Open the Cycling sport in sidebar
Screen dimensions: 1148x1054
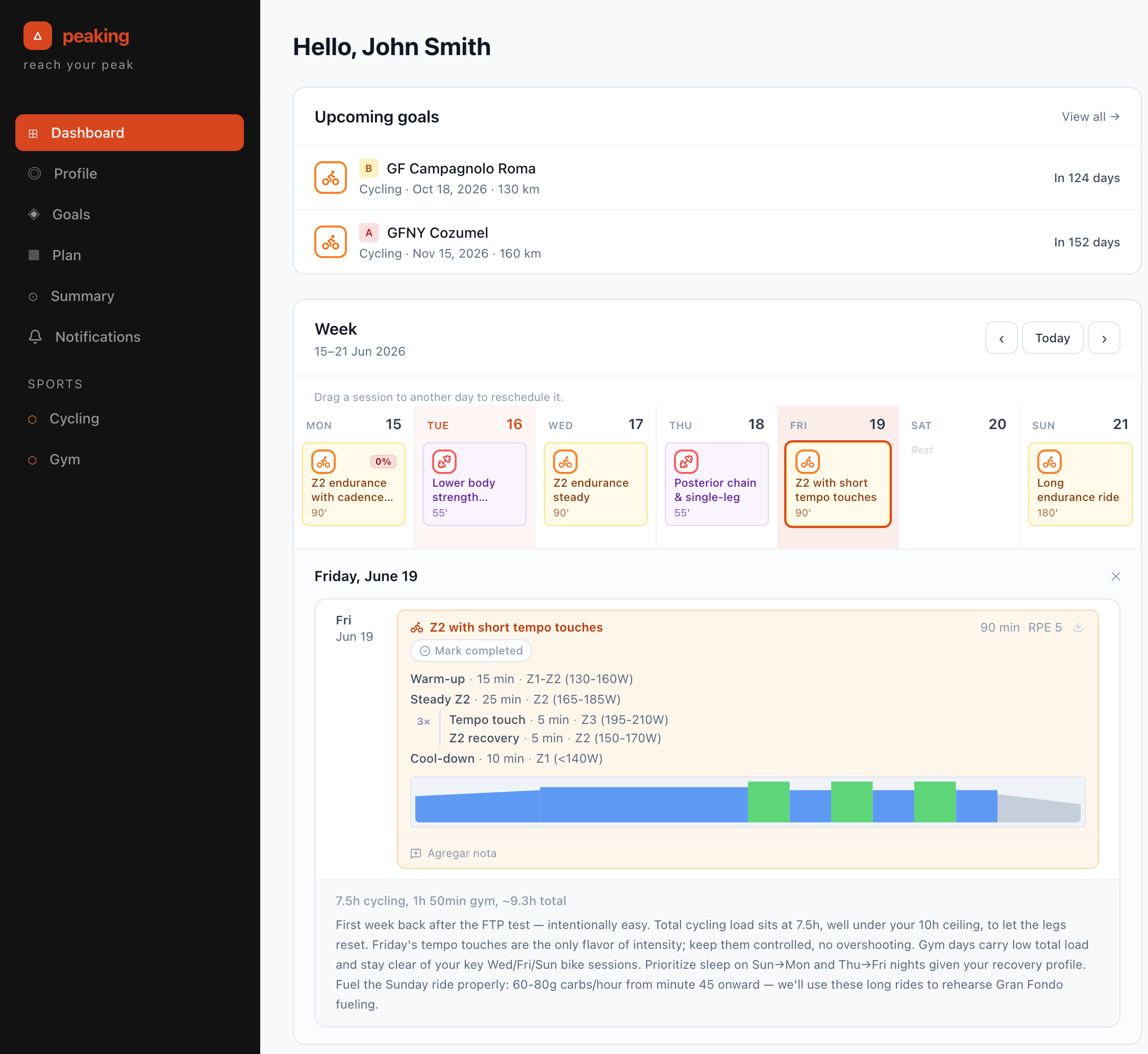[74, 419]
